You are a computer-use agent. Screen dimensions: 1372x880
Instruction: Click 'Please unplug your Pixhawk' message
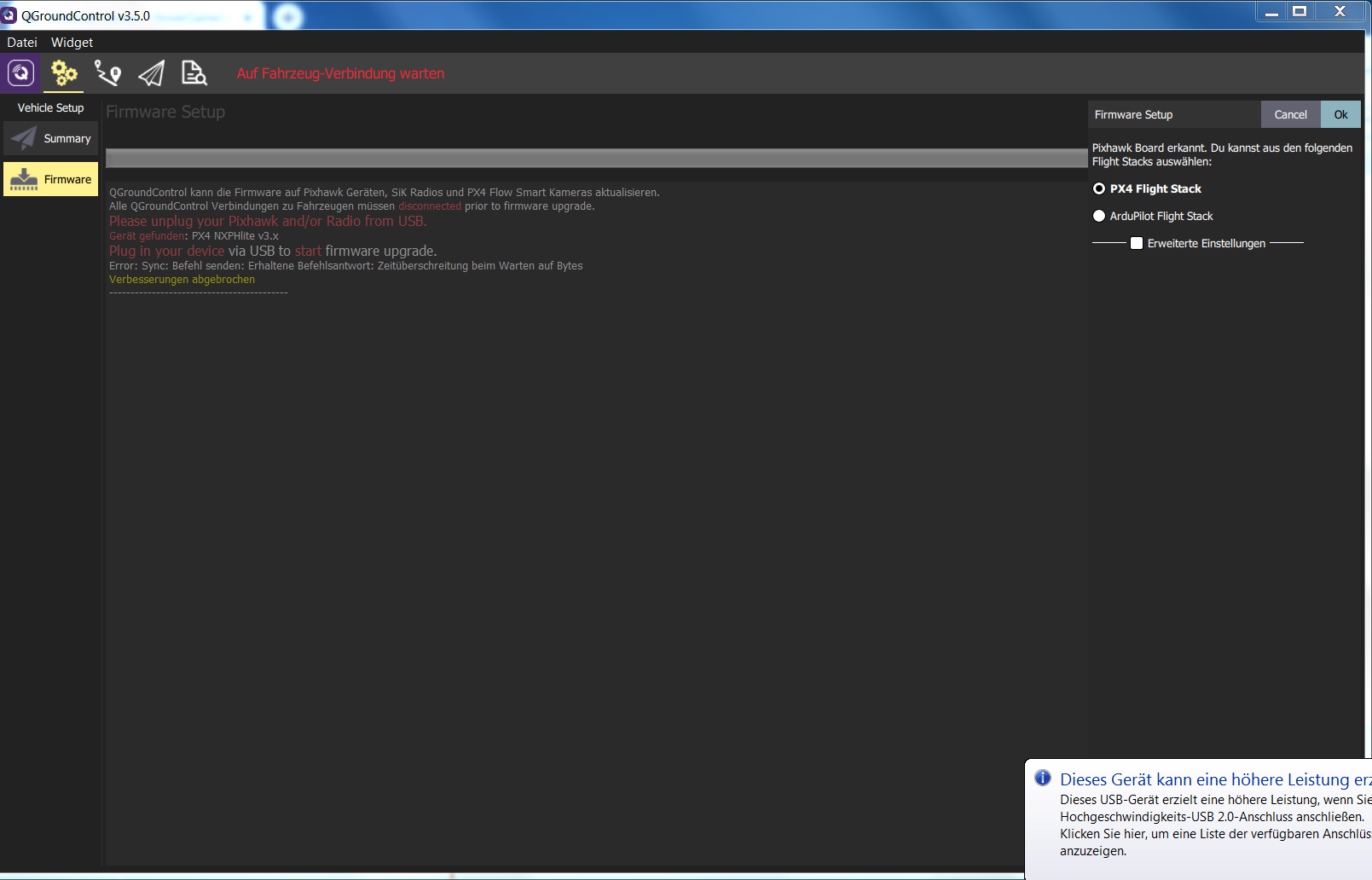(268, 221)
